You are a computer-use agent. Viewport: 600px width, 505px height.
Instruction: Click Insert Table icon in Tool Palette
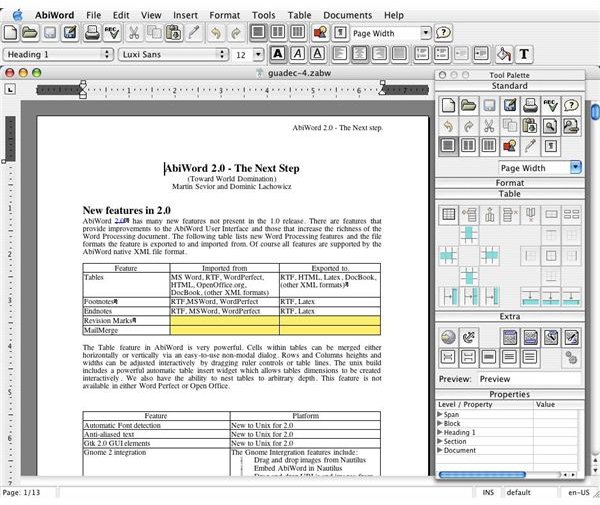point(448,215)
